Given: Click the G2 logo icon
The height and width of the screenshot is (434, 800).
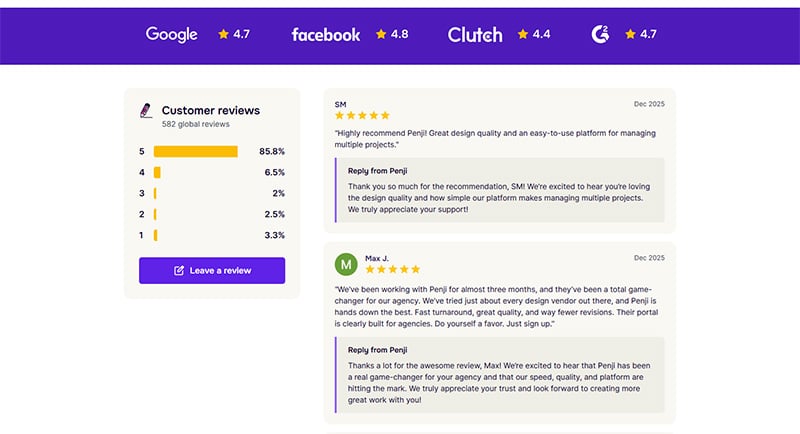Looking at the screenshot, I should tap(600, 34).
